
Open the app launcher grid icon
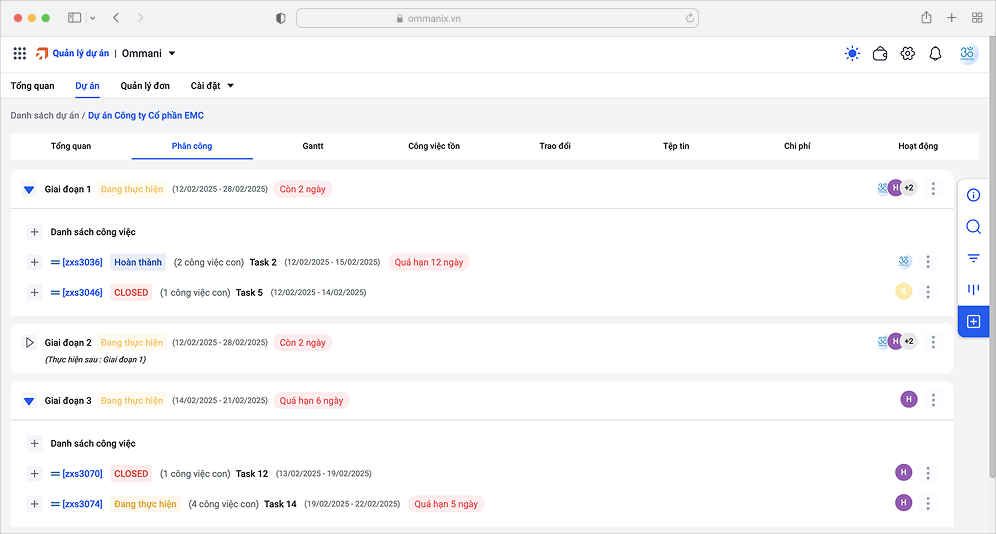point(20,53)
